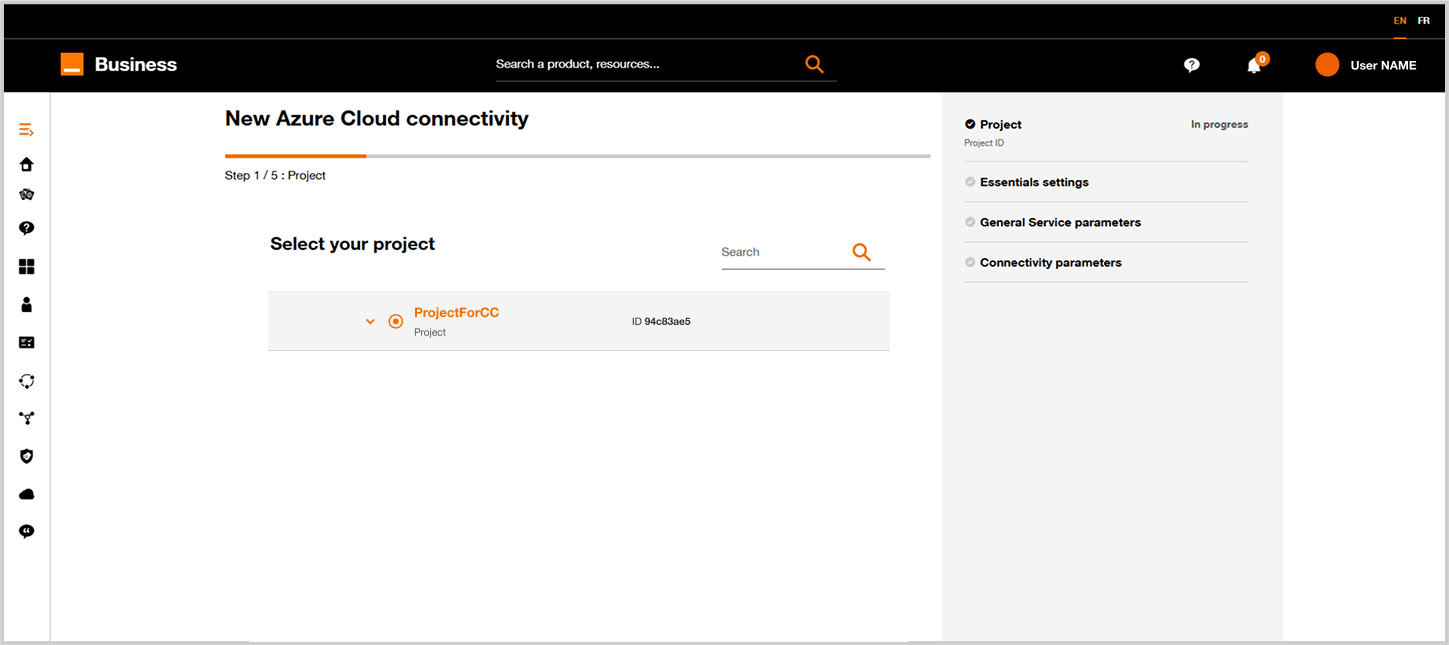Switch language to EN
The width and height of the screenshot is (1449, 645).
[1400, 21]
